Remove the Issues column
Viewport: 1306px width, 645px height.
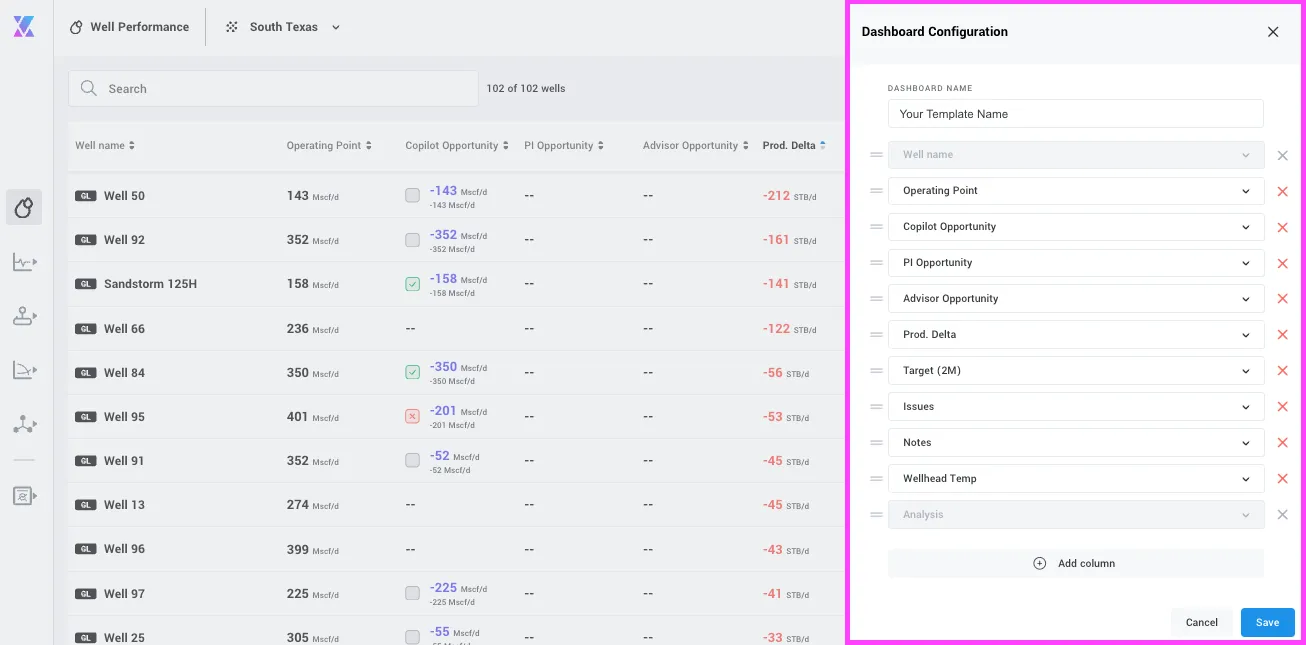point(1283,407)
